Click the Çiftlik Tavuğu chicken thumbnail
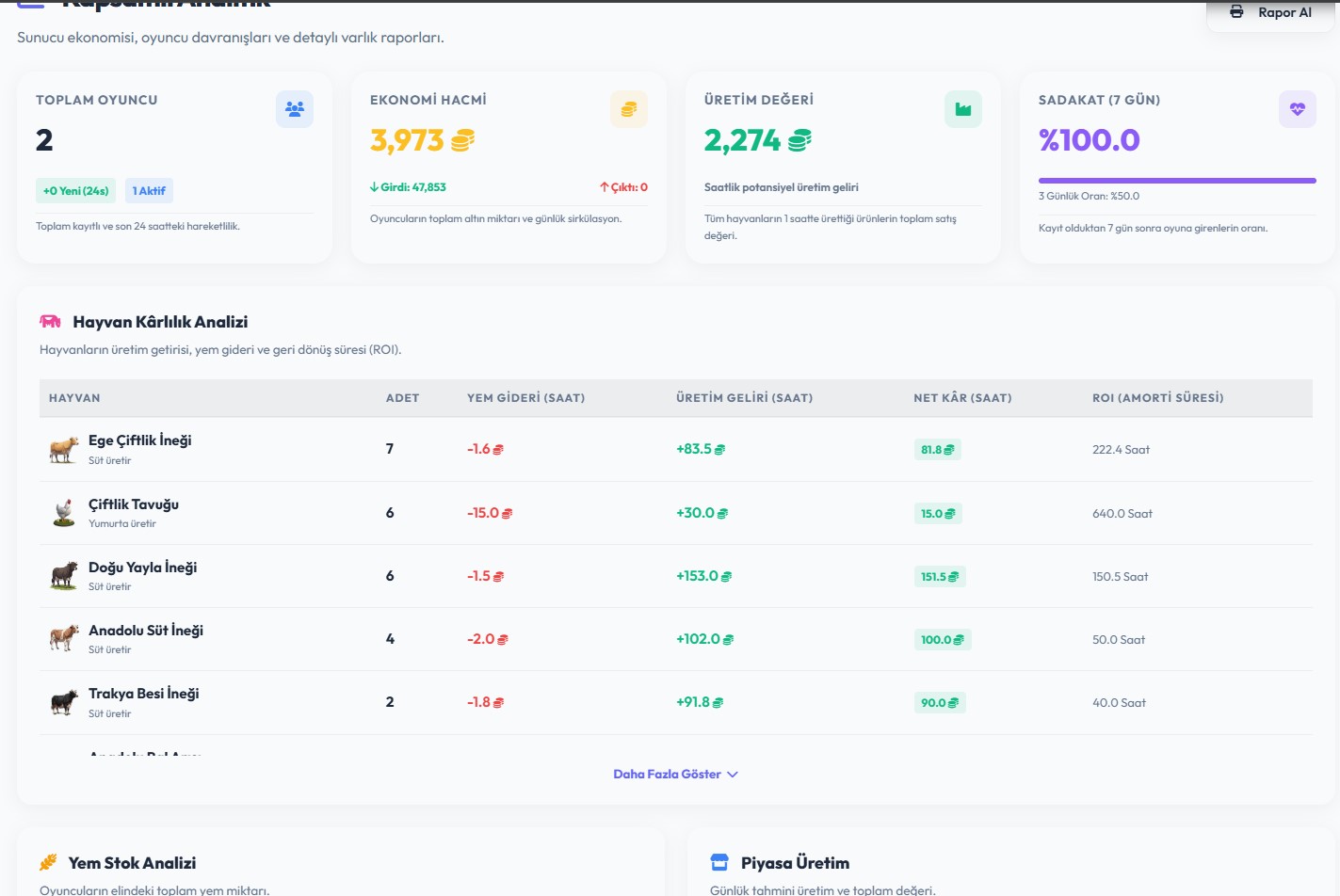This screenshot has width=1340, height=896. click(x=64, y=513)
